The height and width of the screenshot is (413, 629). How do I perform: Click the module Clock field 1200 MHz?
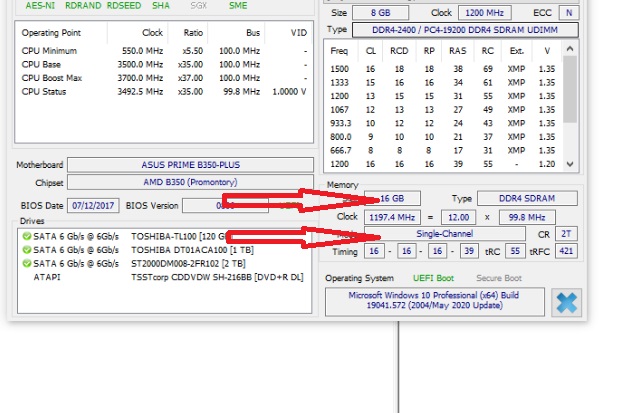tap(485, 13)
